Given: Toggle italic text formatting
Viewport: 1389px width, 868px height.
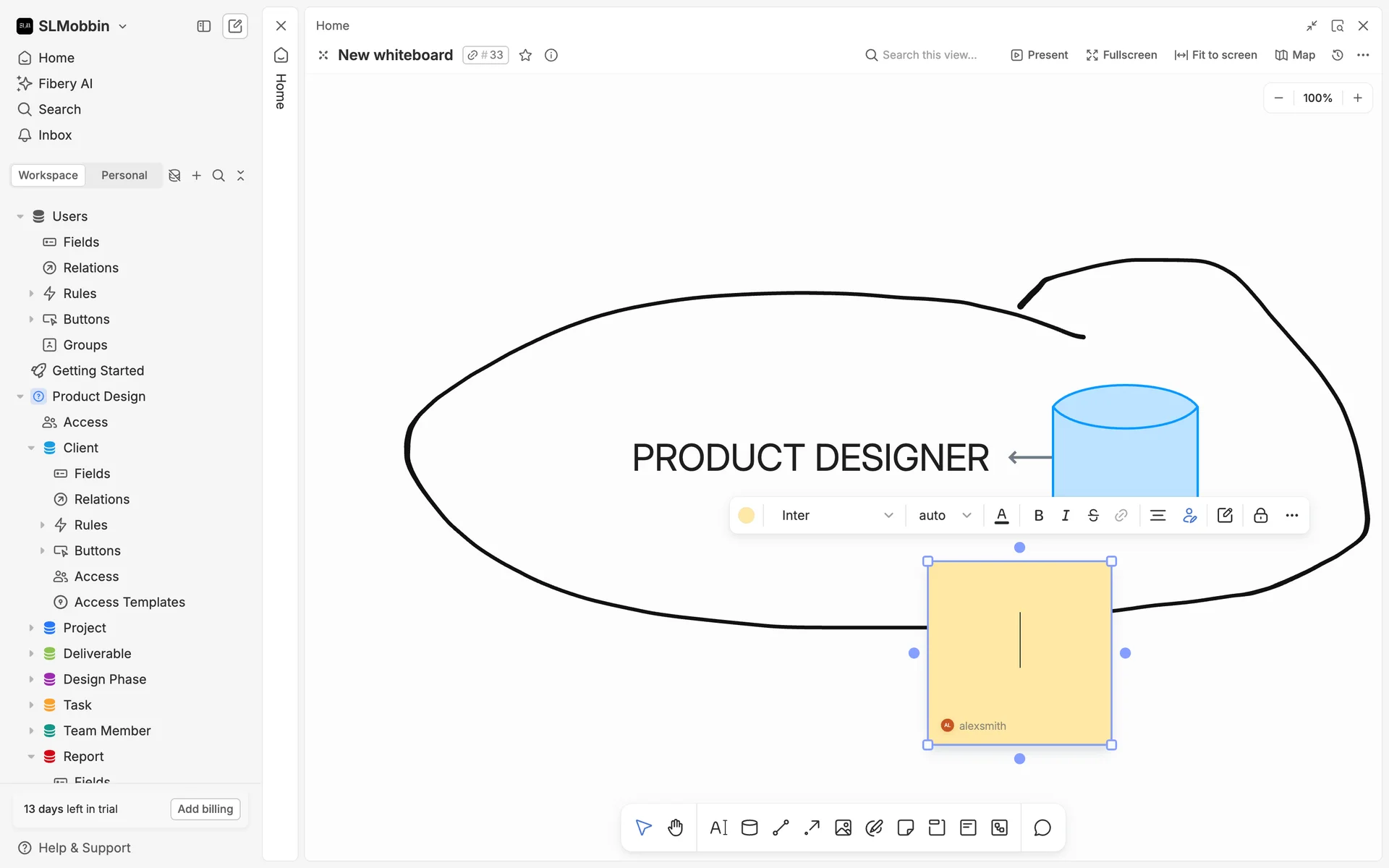Looking at the screenshot, I should click(1065, 515).
